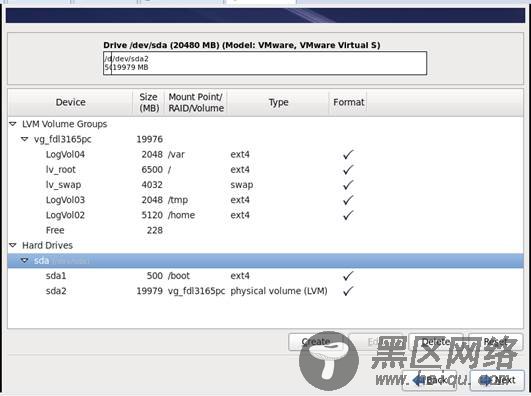Click the Create button
This screenshot has width=531, height=396.
pos(316,342)
